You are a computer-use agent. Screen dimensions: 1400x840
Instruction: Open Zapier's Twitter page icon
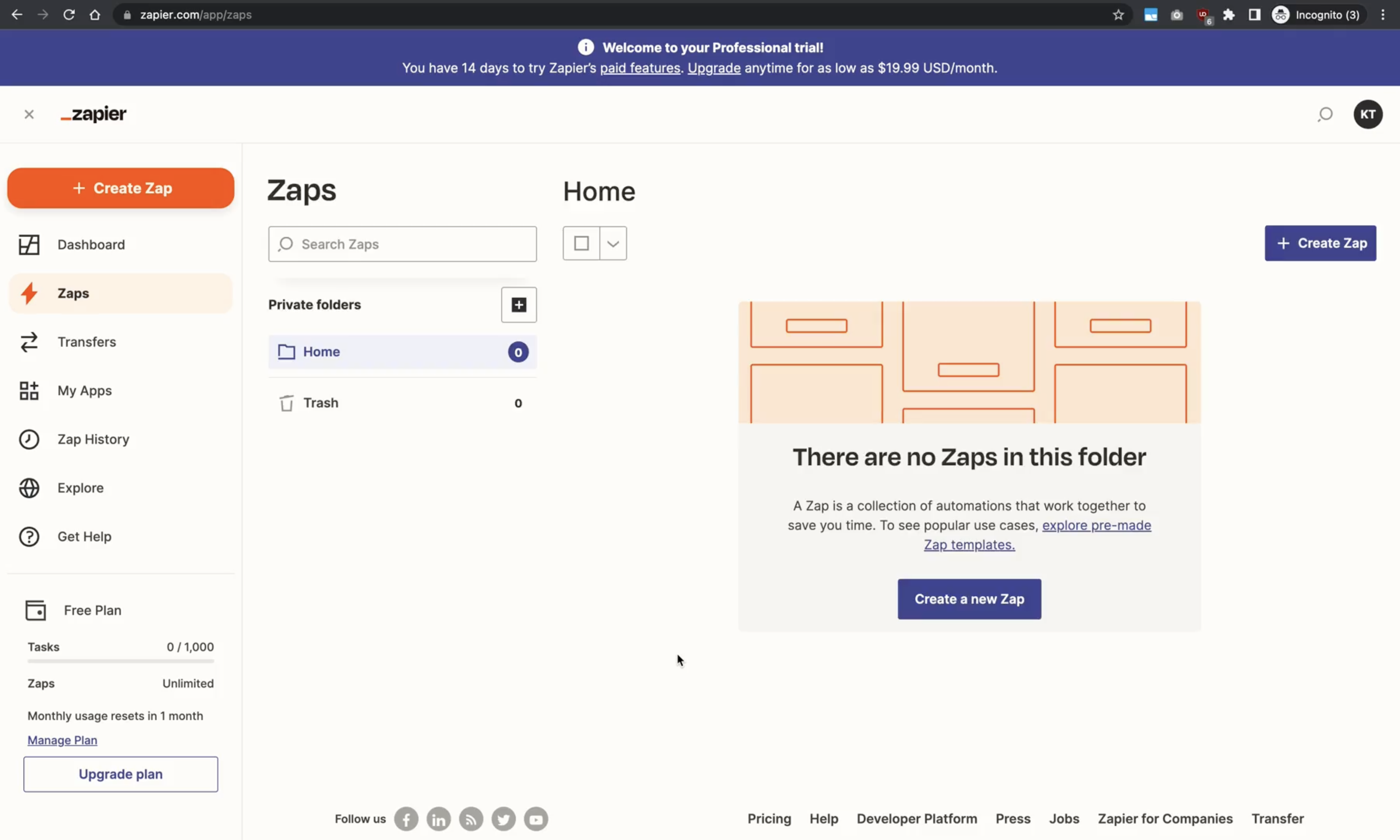click(503, 819)
